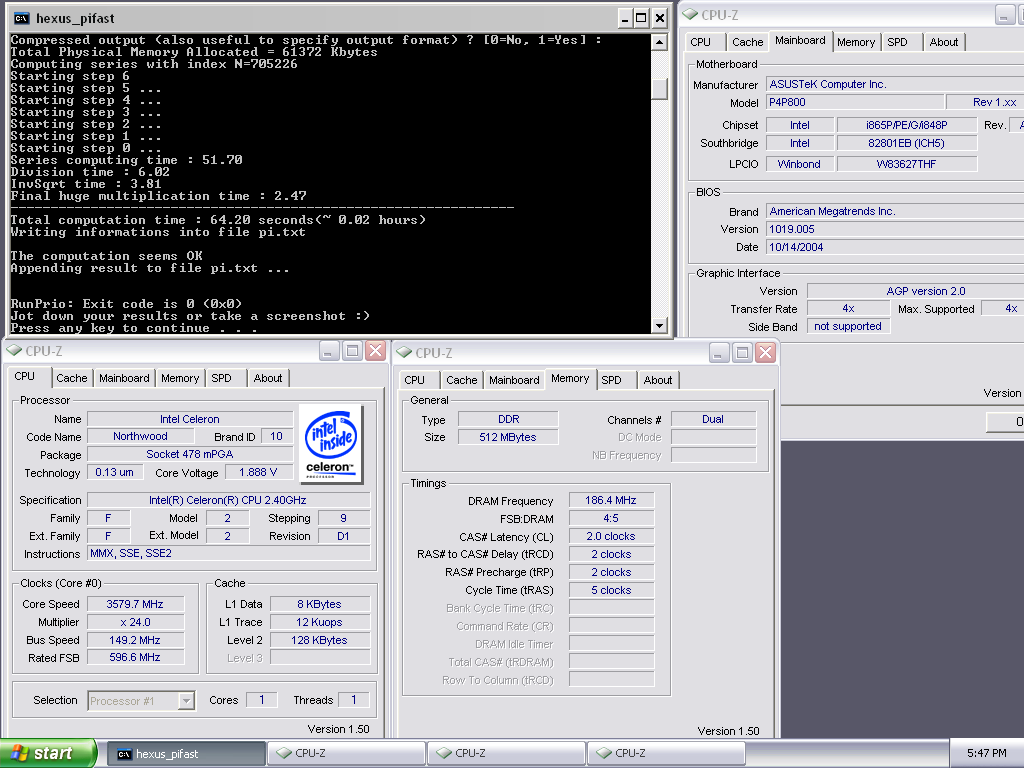Select the third CPU-Z taskbar button
The image size is (1024, 768).
(x=666, y=754)
